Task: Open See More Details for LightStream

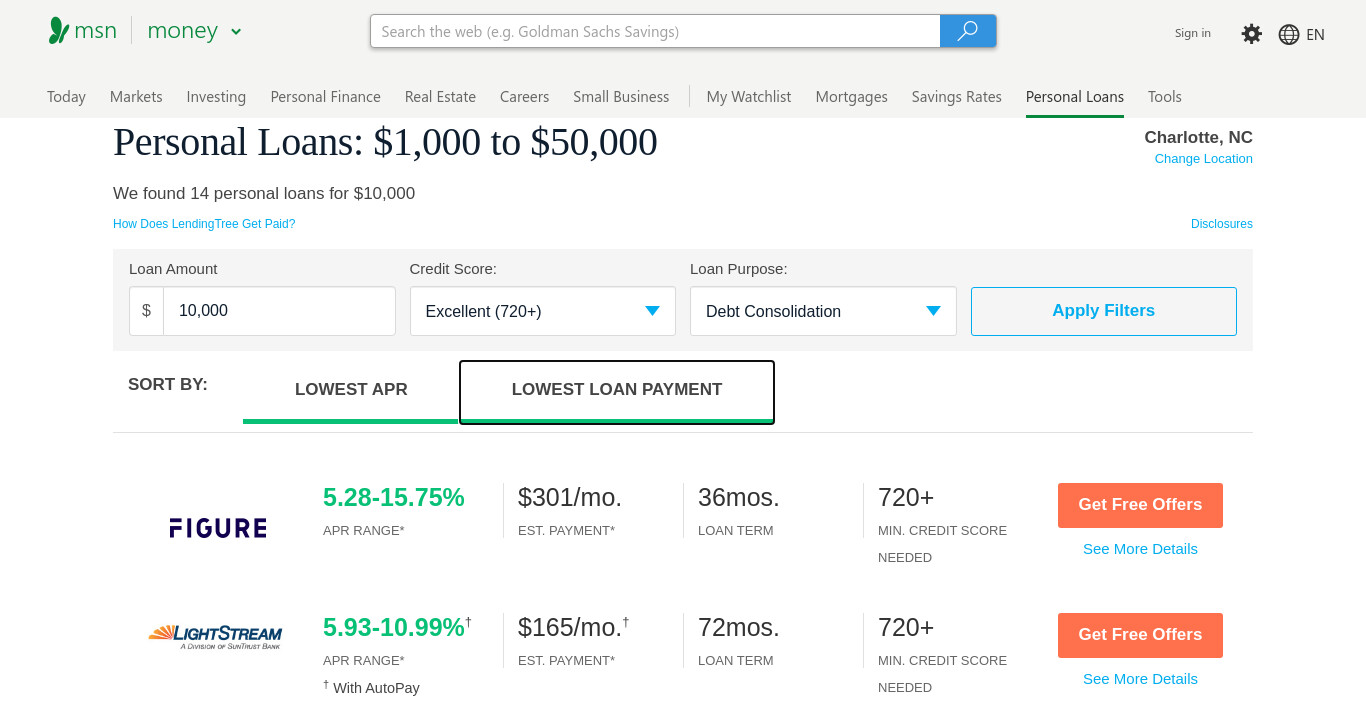Action: pyautogui.click(x=1140, y=679)
